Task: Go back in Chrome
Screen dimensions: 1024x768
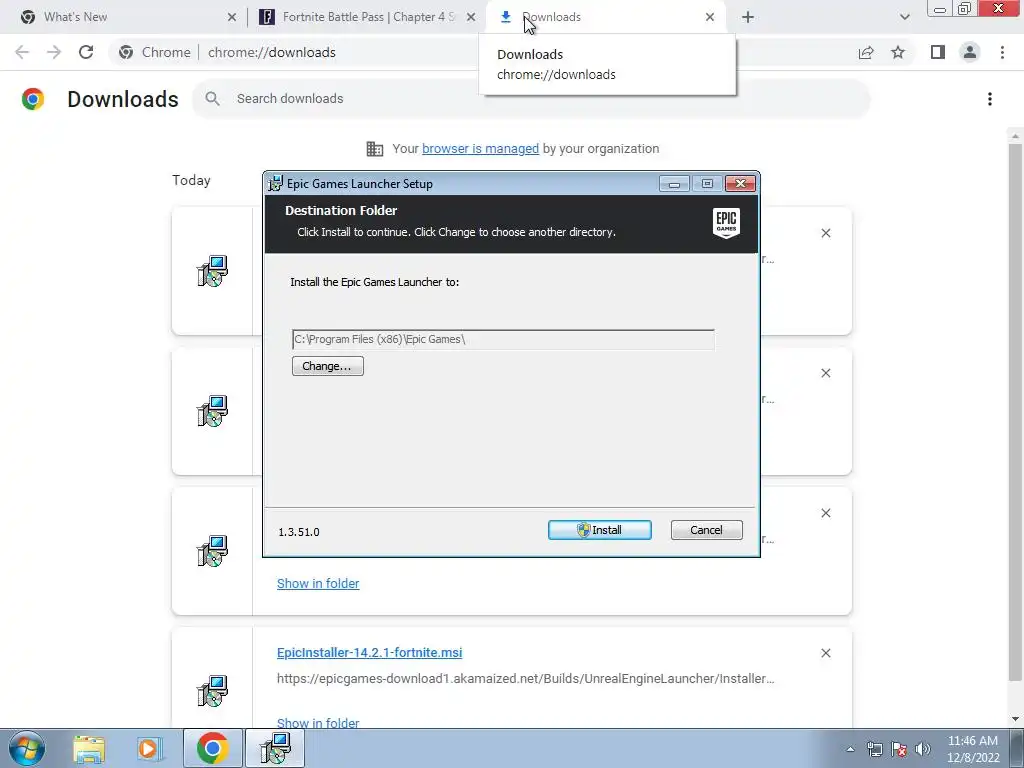Action: pyautogui.click(x=22, y=52)
